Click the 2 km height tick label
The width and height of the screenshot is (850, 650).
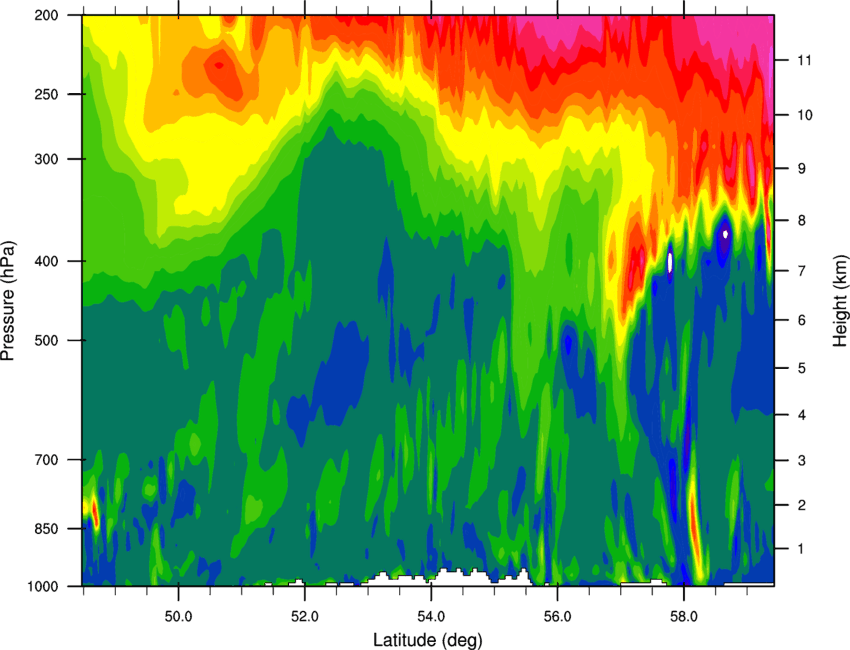coord(802,505)
